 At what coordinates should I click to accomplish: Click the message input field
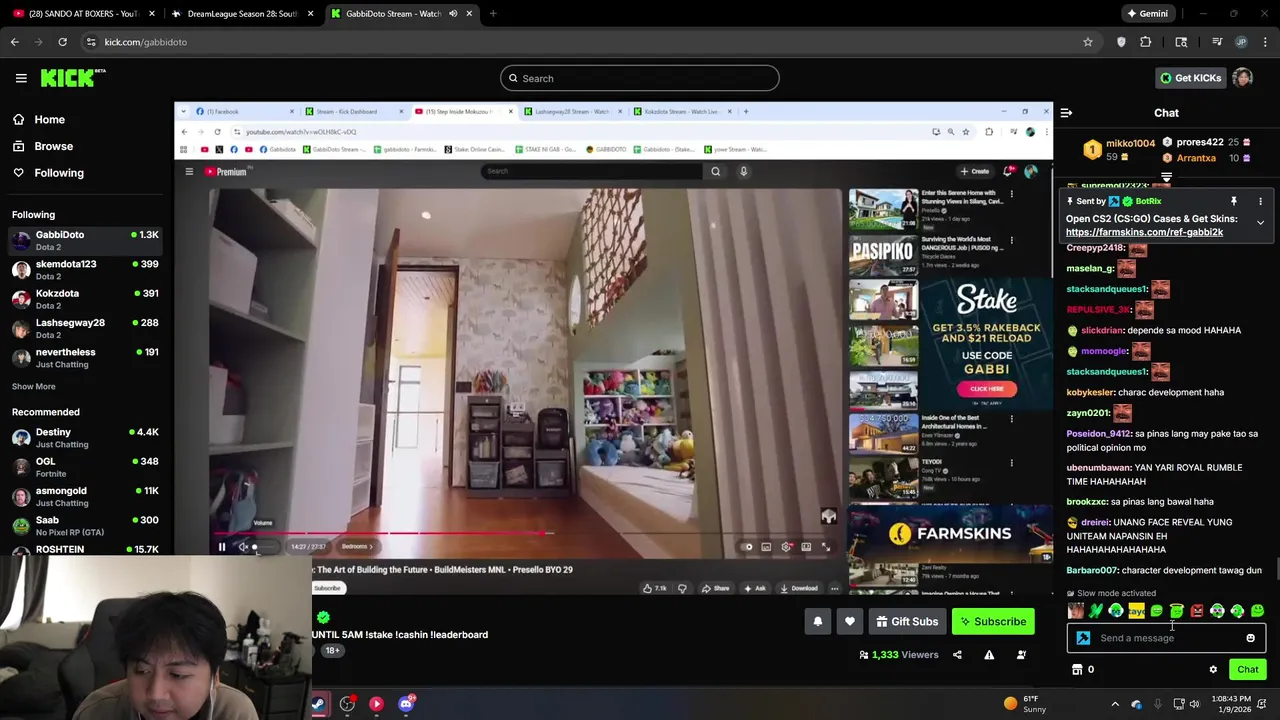[1166, 638]
